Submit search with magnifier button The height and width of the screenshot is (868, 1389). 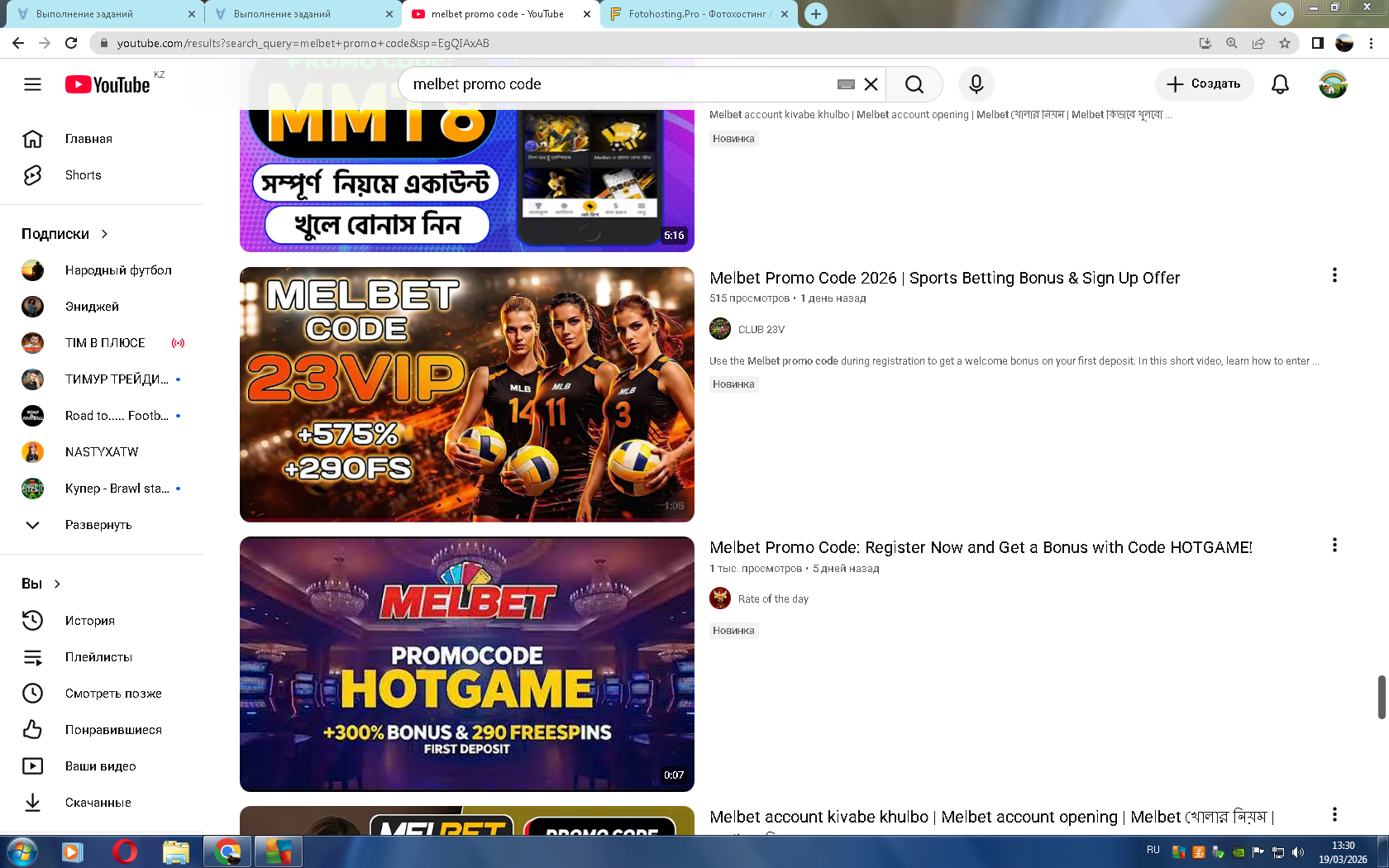pyautogui.click(x=914, y=84)
